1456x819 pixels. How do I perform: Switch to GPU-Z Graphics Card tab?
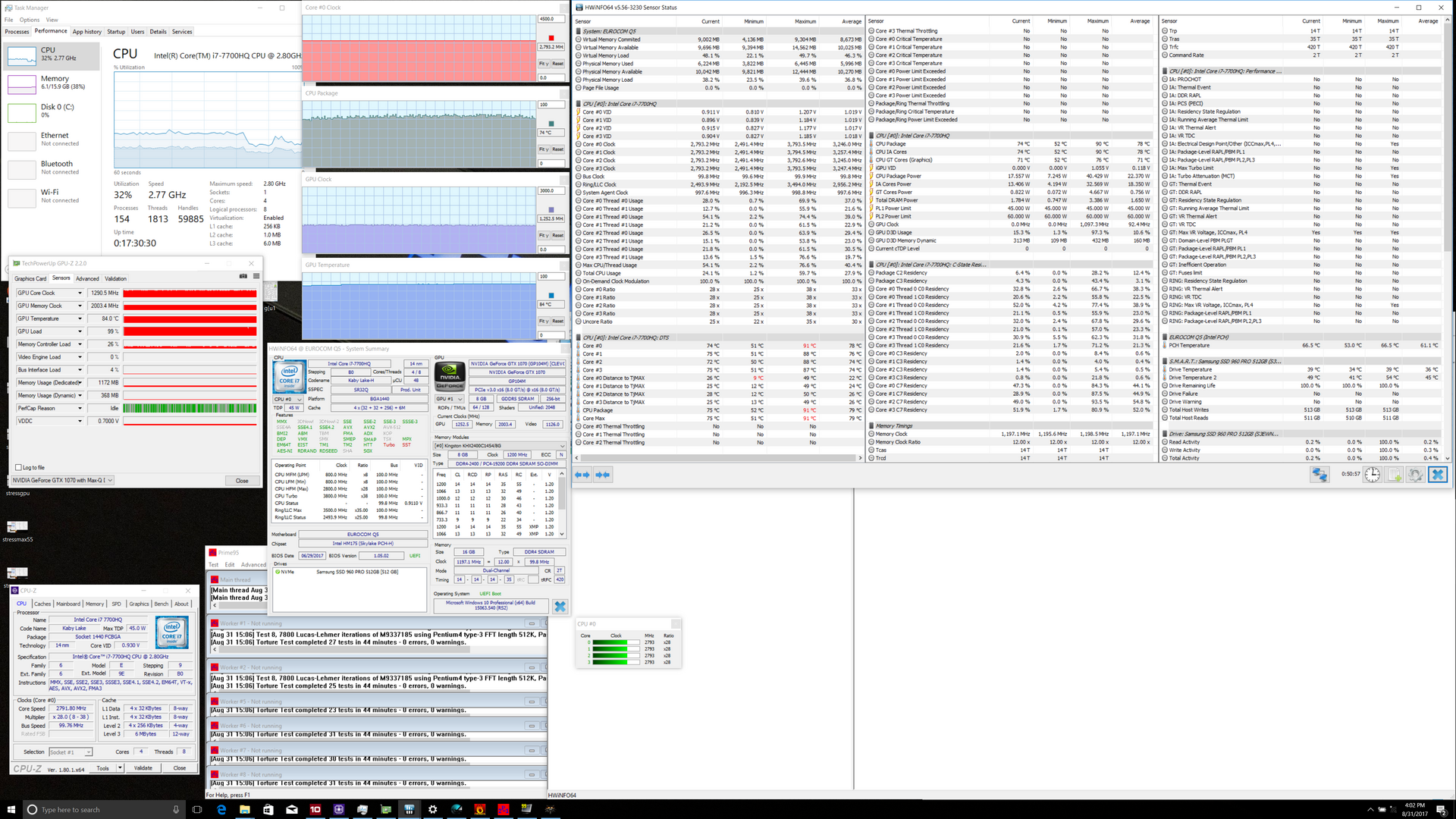tap(30, 278)
